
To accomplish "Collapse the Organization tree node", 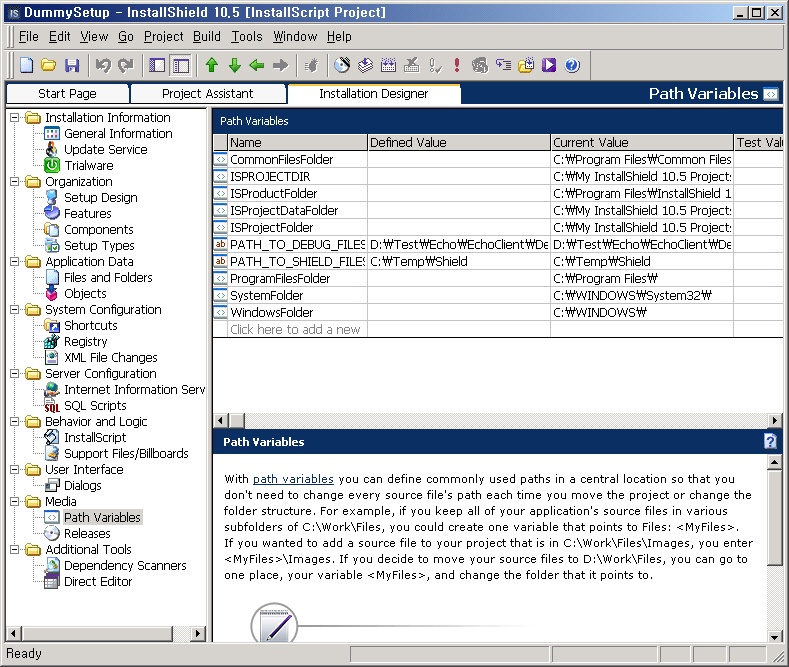I will tap(14, 182).
